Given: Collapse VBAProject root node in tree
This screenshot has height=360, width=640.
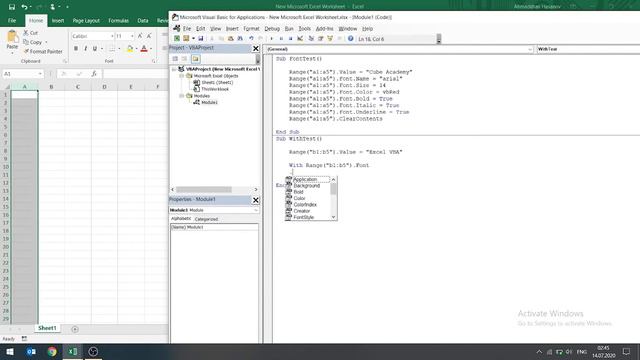Looking at the screenshot, I should click(x=174, y=69).
